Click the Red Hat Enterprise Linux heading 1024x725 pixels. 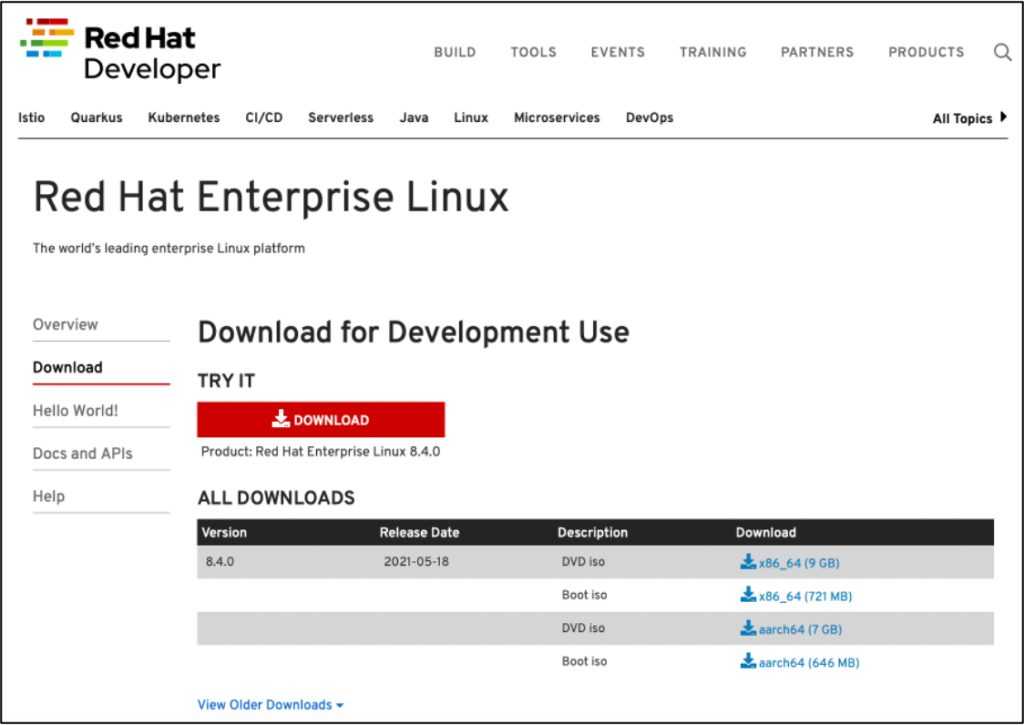tap(270, 197)
